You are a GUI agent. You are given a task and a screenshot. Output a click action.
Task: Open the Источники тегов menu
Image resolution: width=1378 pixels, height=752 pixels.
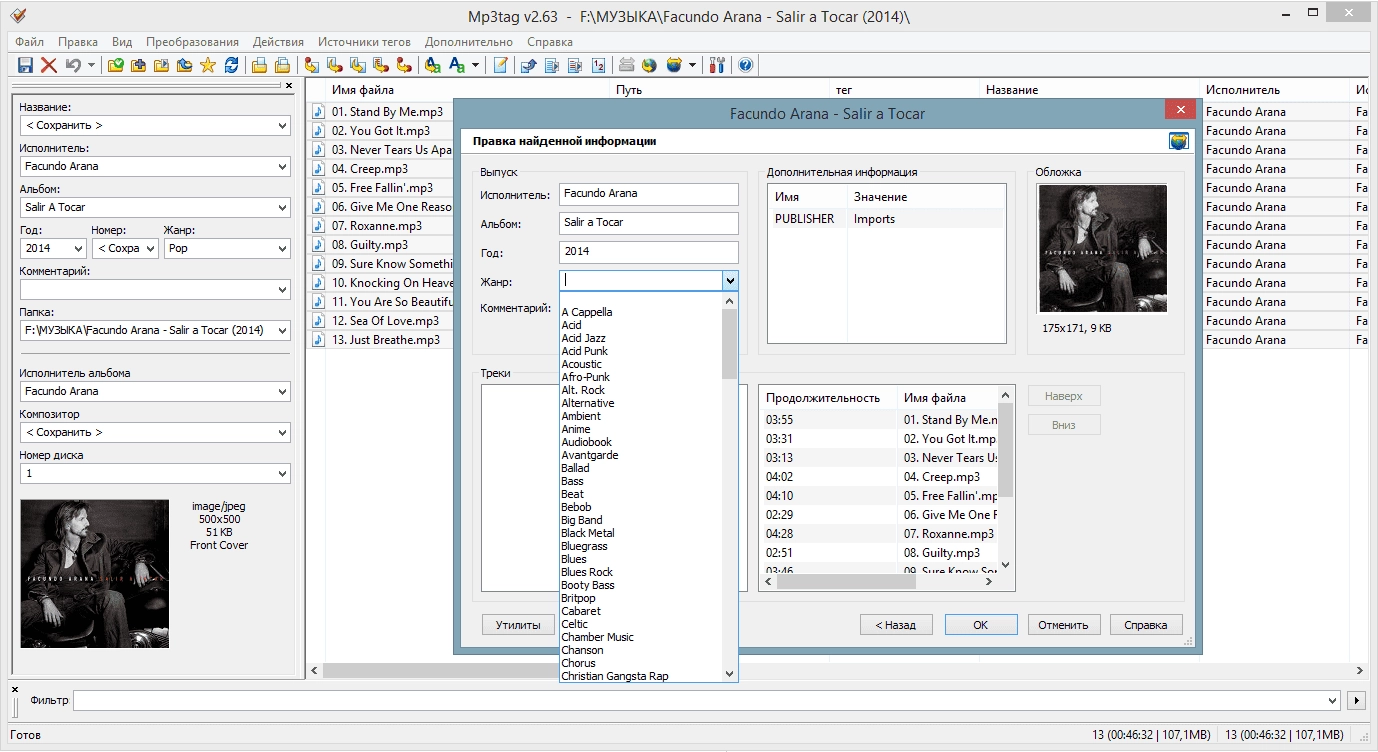pos(364,42)
